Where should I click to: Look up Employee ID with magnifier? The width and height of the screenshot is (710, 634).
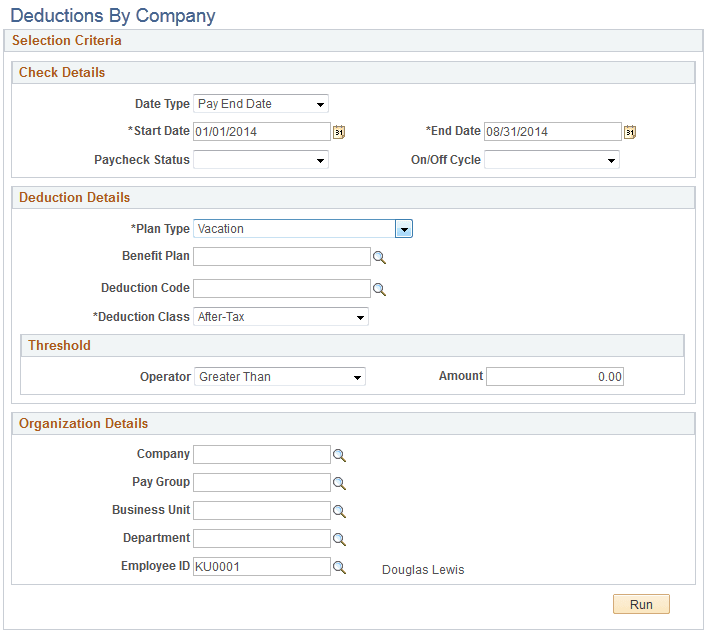click(339, 567)
